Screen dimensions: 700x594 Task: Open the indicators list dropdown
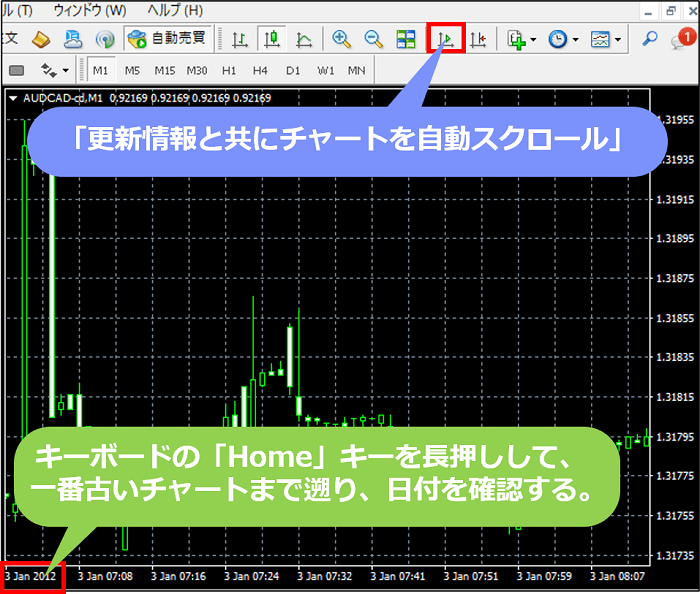pos(520,40)
